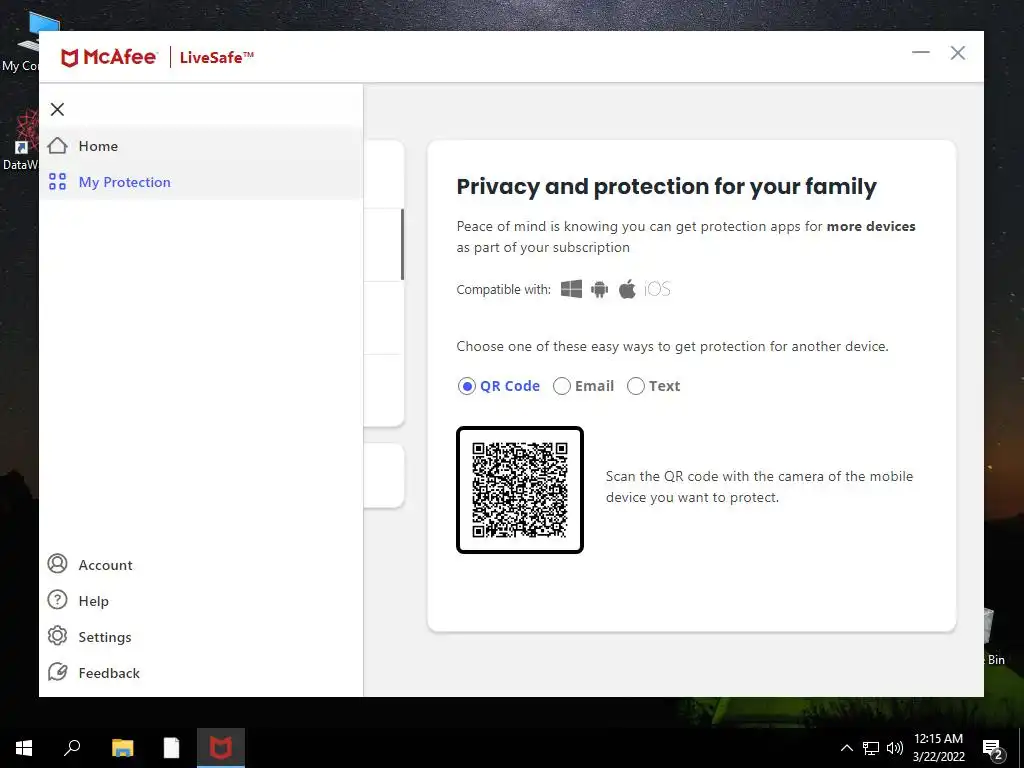
Task: Click the iOS compatibility label
Action: tap(657, 289)
